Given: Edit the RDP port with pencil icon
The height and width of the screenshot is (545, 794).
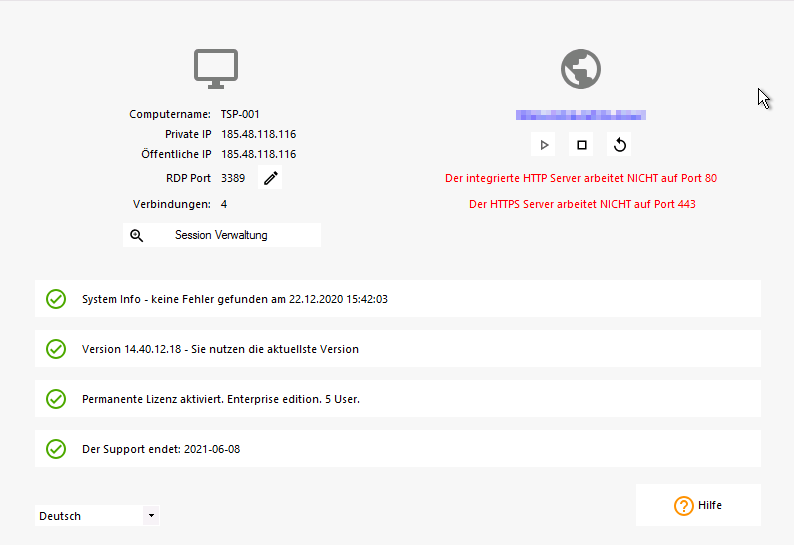Looking at the screenshot, I should [x=271, y=178].
